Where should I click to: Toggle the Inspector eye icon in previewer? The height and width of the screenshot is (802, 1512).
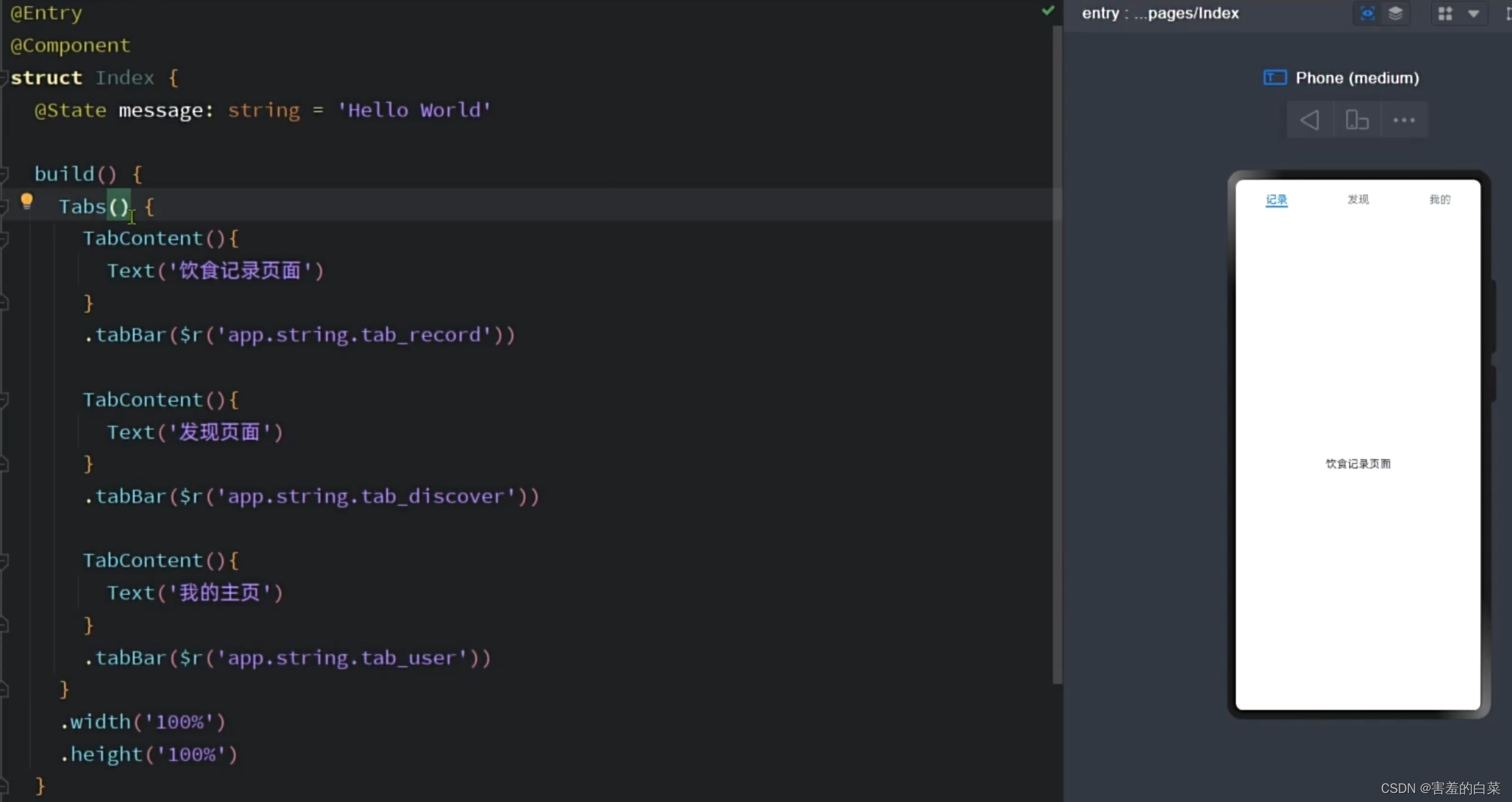(x=1367, y=13)
